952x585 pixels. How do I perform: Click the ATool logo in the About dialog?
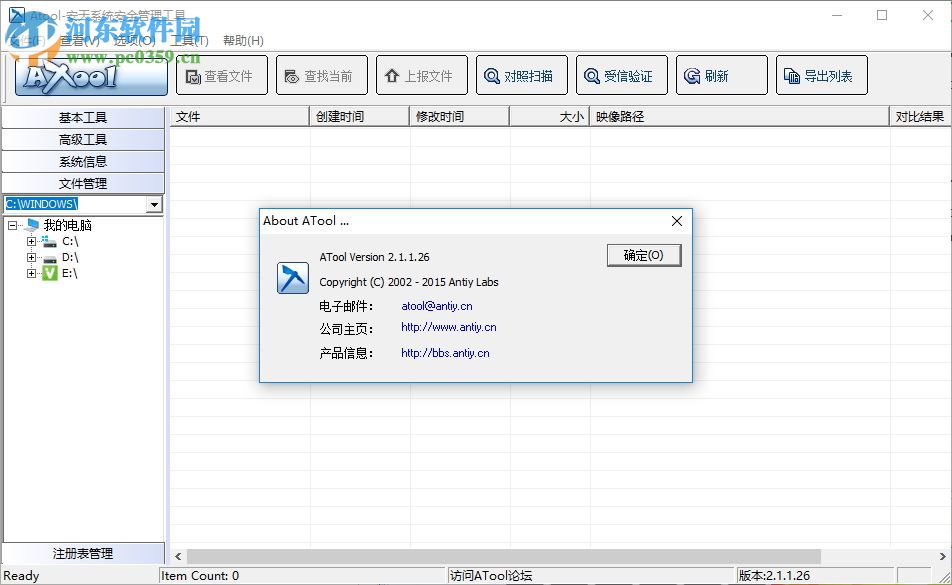tap(292, 278)
